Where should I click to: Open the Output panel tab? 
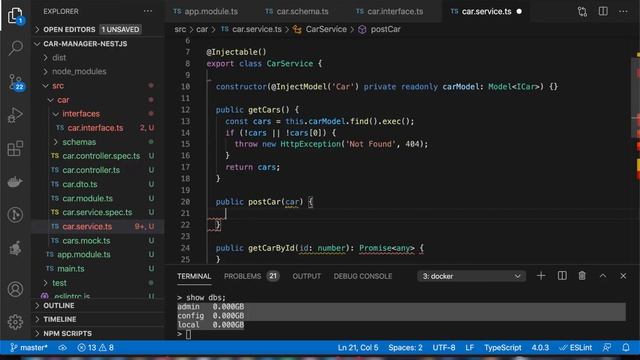(307, 276)
